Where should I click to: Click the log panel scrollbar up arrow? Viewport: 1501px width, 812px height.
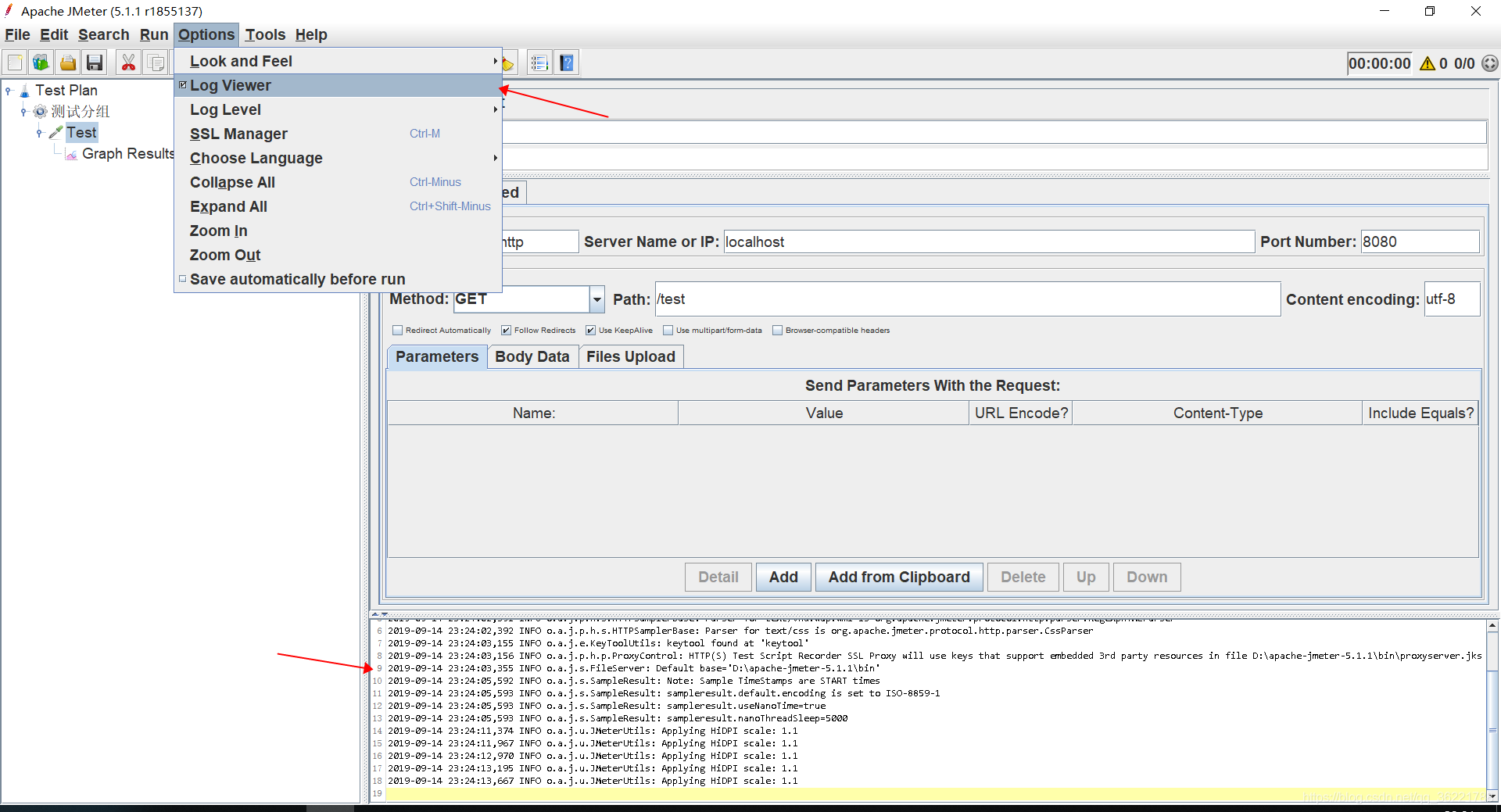pyautogui.click(x=1492, y=626)
